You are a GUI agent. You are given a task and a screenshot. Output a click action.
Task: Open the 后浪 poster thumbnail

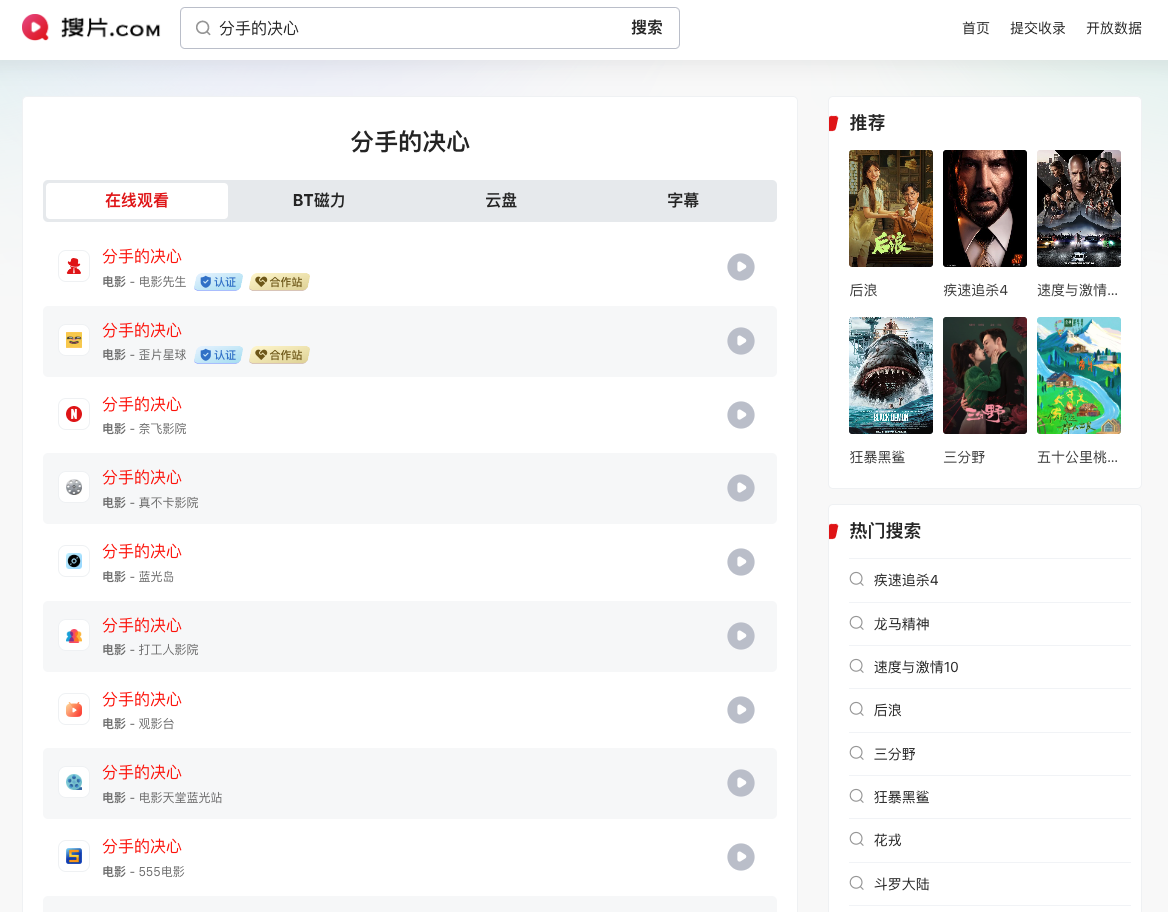point(891,209)
